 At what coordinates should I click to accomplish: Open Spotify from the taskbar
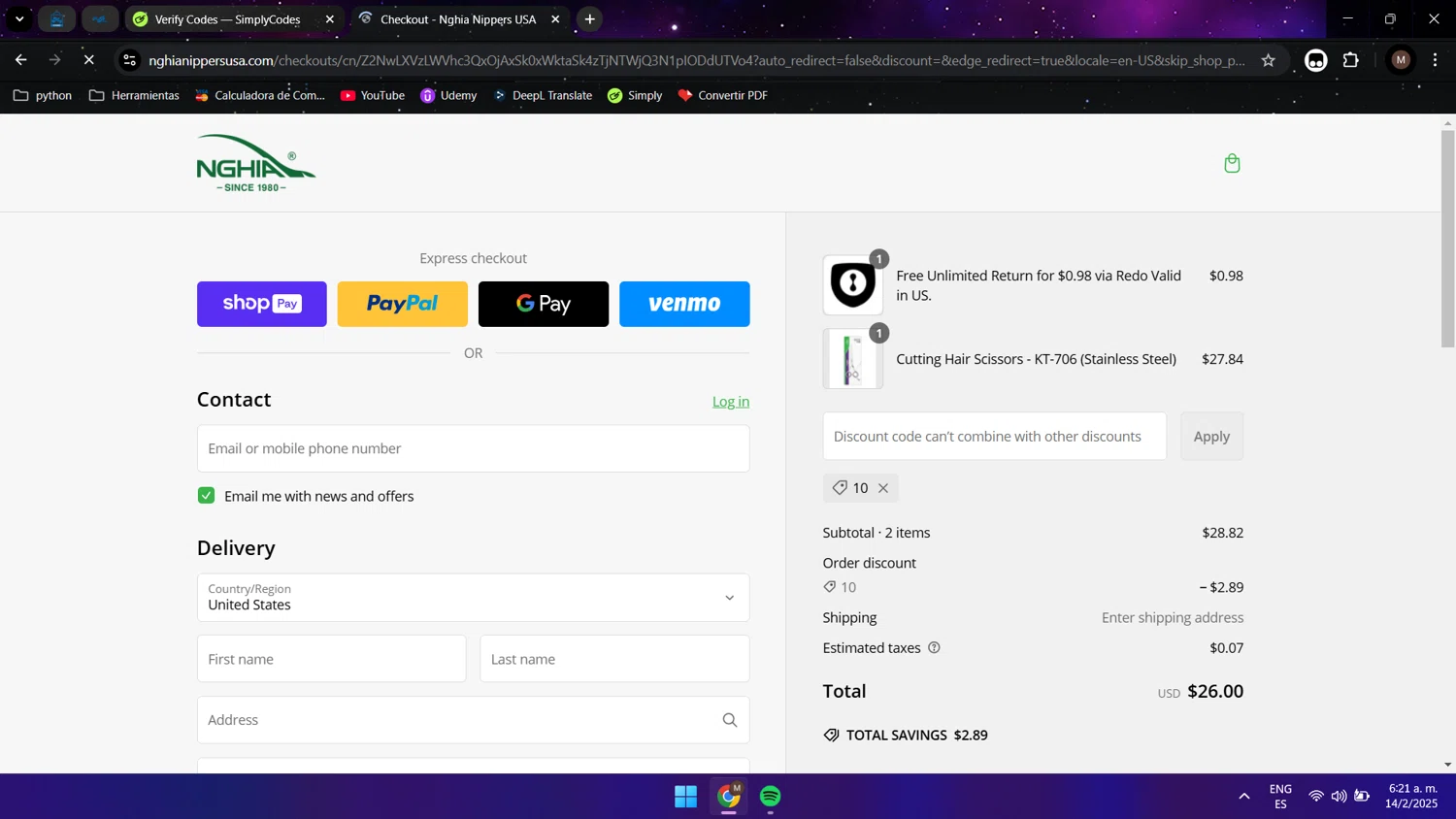[771, 797]
